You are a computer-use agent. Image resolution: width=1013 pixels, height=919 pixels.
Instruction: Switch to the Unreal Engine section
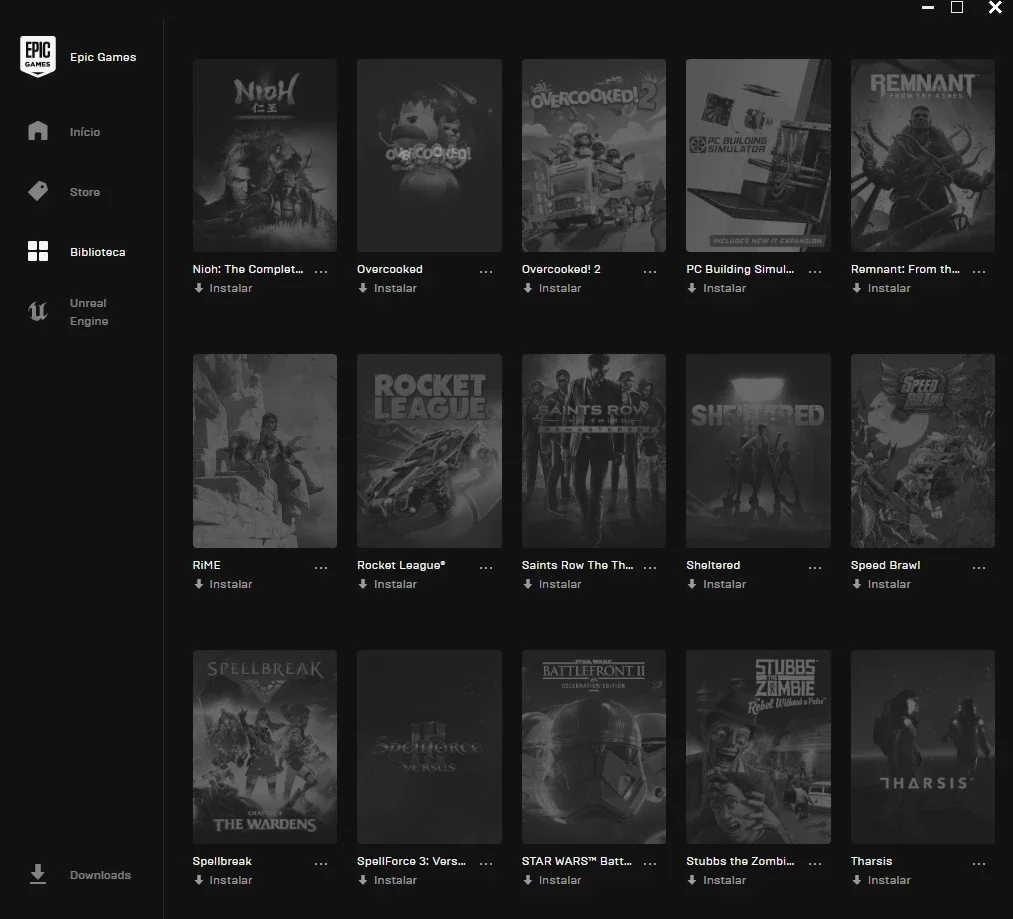pos(89,312)
